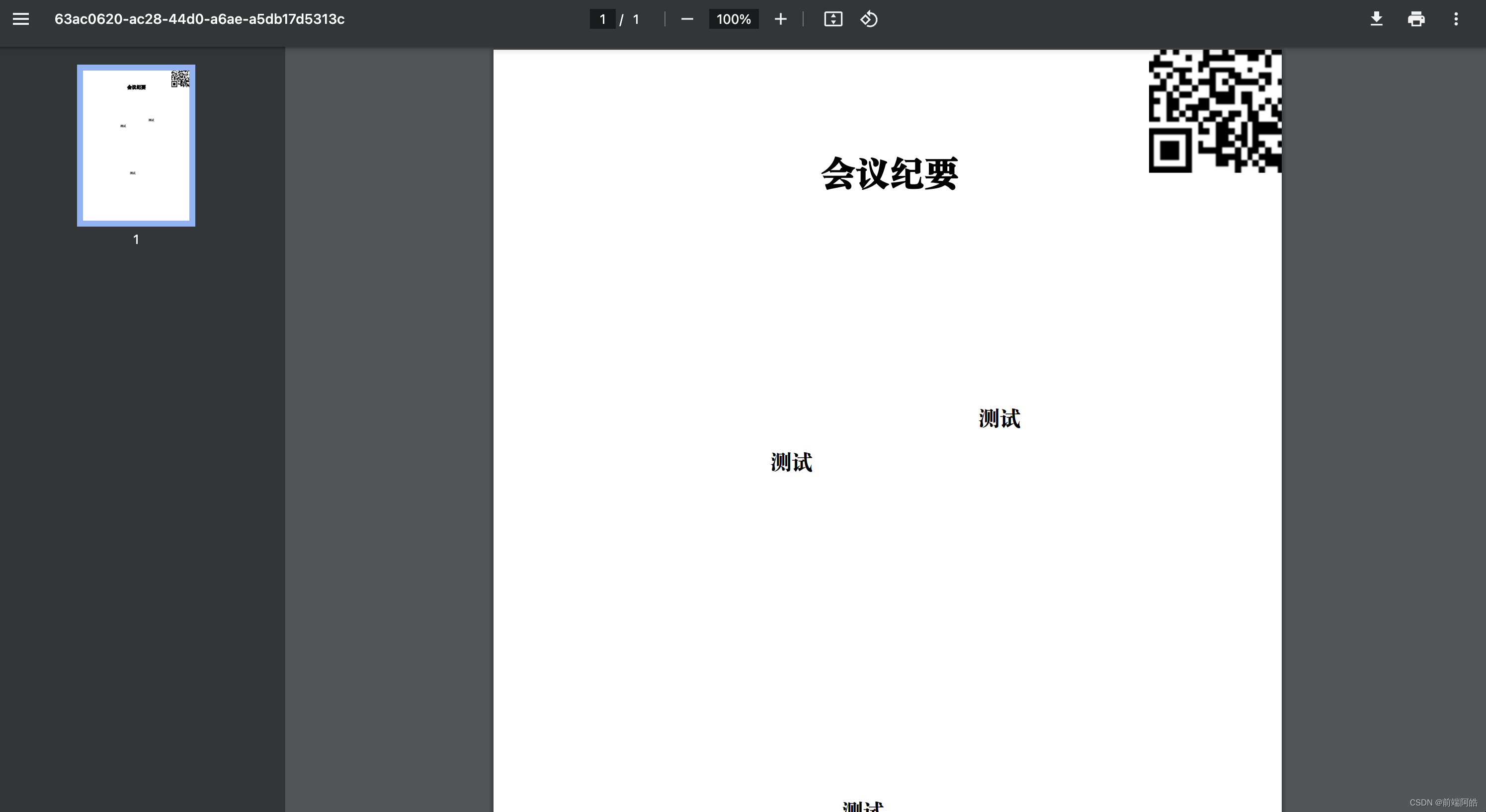Download the PDF file
Image resolution: width=1486 pixels, height=812 pixels.
[x=1376, y=19]
